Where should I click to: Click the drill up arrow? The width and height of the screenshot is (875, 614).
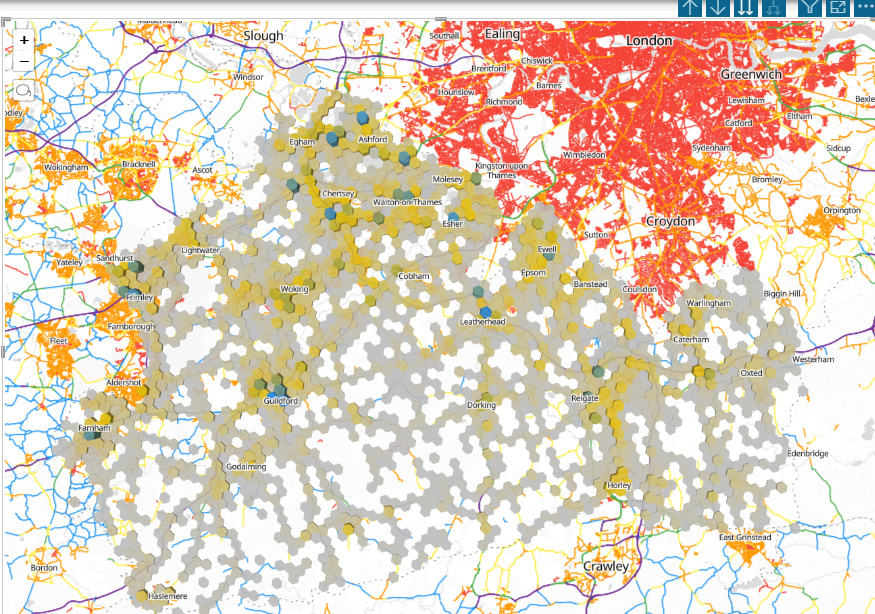point(689,8)
